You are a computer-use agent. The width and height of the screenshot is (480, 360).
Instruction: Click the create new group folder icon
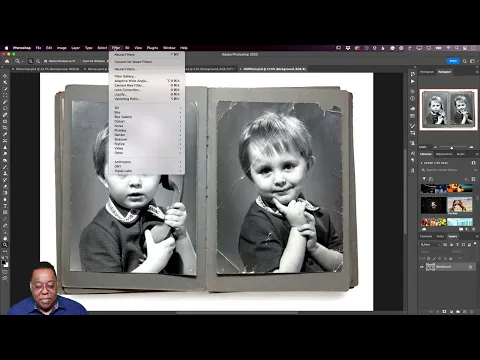click(x=458, y=312)
